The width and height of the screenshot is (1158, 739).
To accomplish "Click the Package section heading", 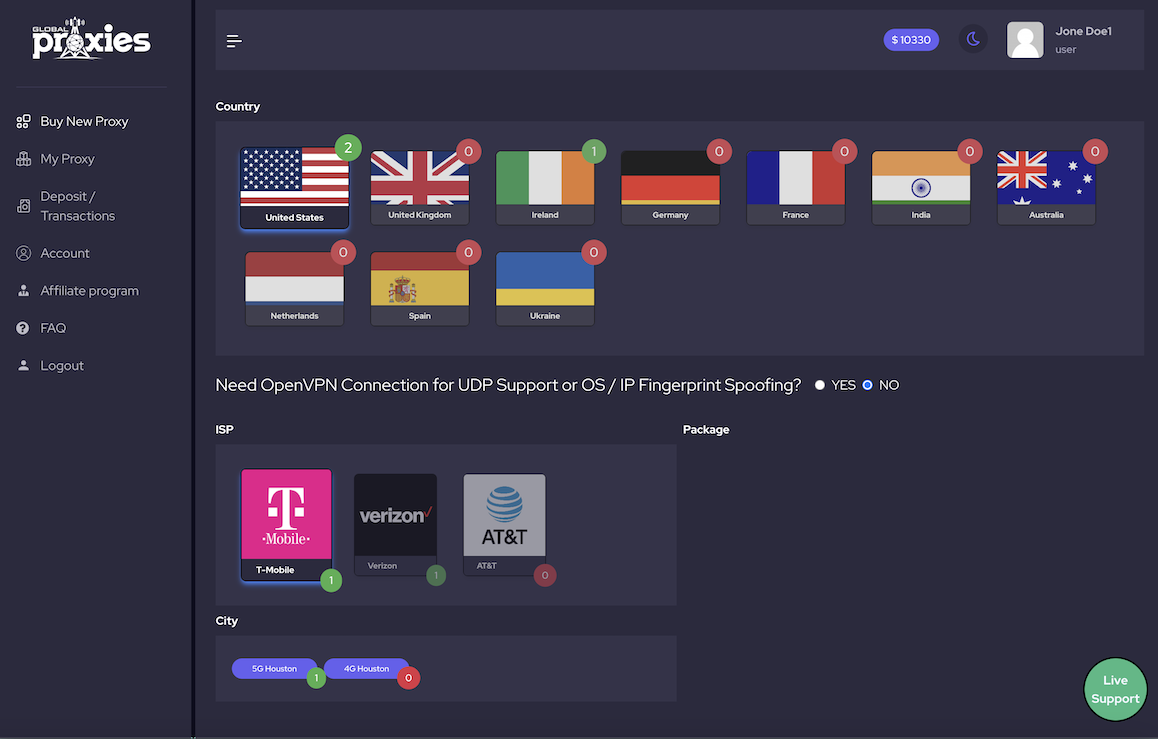I will (x=706, y=430).
